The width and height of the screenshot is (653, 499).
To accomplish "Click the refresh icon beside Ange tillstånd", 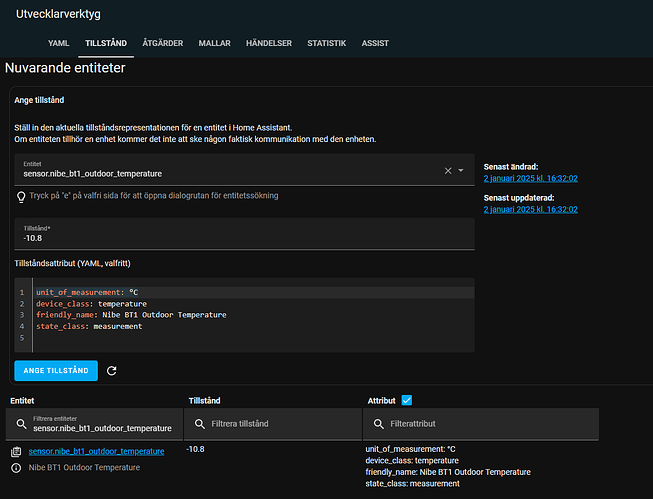I will point(112,371).
